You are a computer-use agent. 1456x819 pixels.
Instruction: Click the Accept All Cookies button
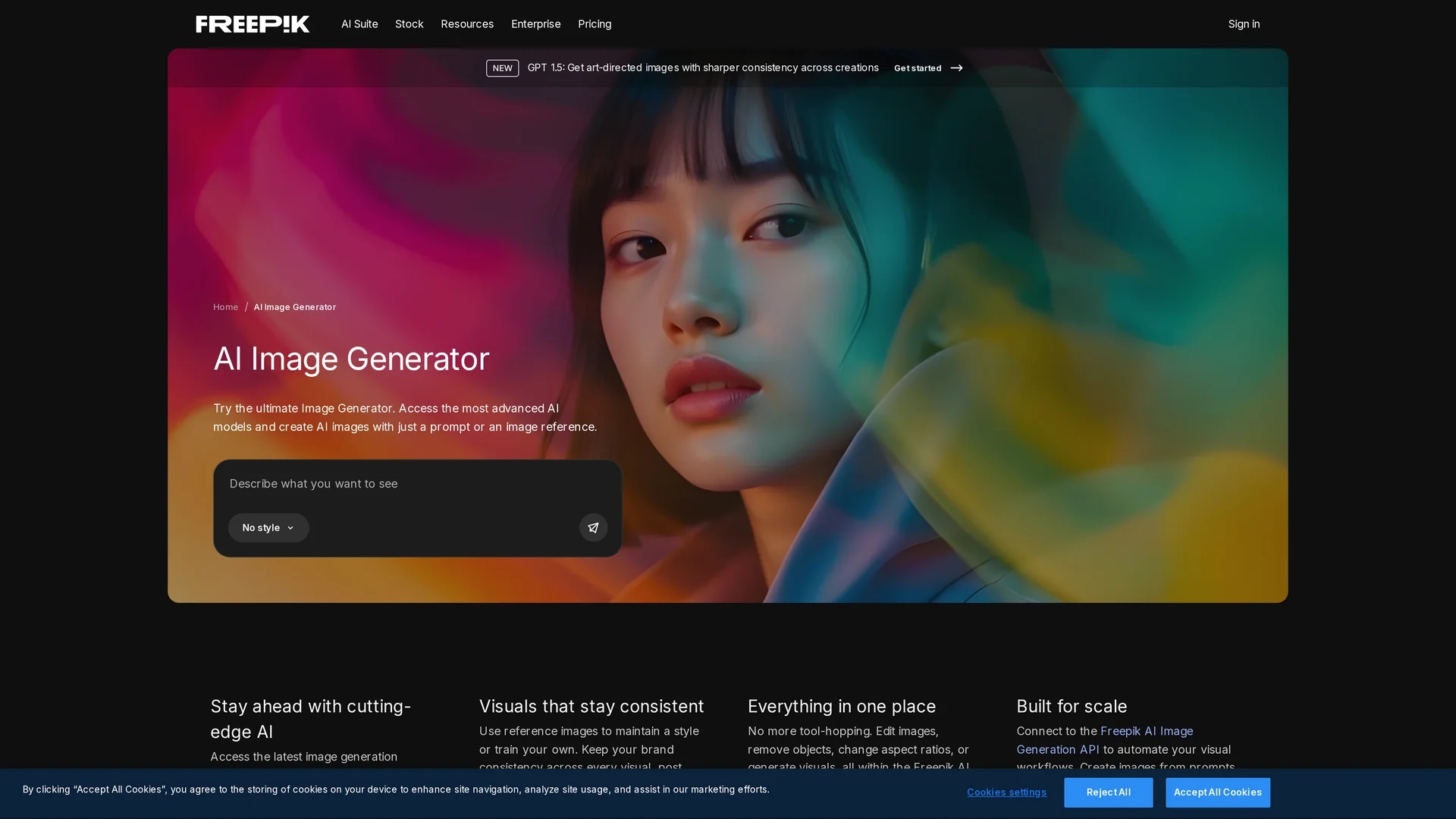pos(1217,792)
